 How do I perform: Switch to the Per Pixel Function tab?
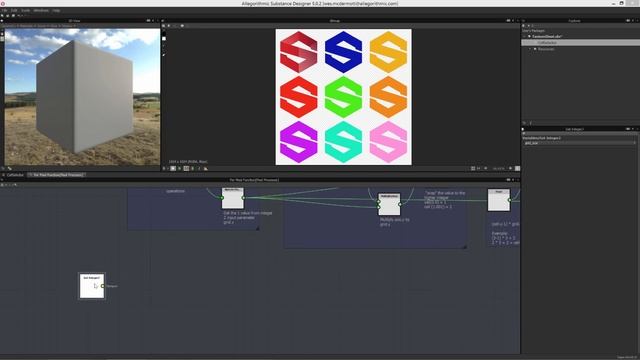click(57, 175)
